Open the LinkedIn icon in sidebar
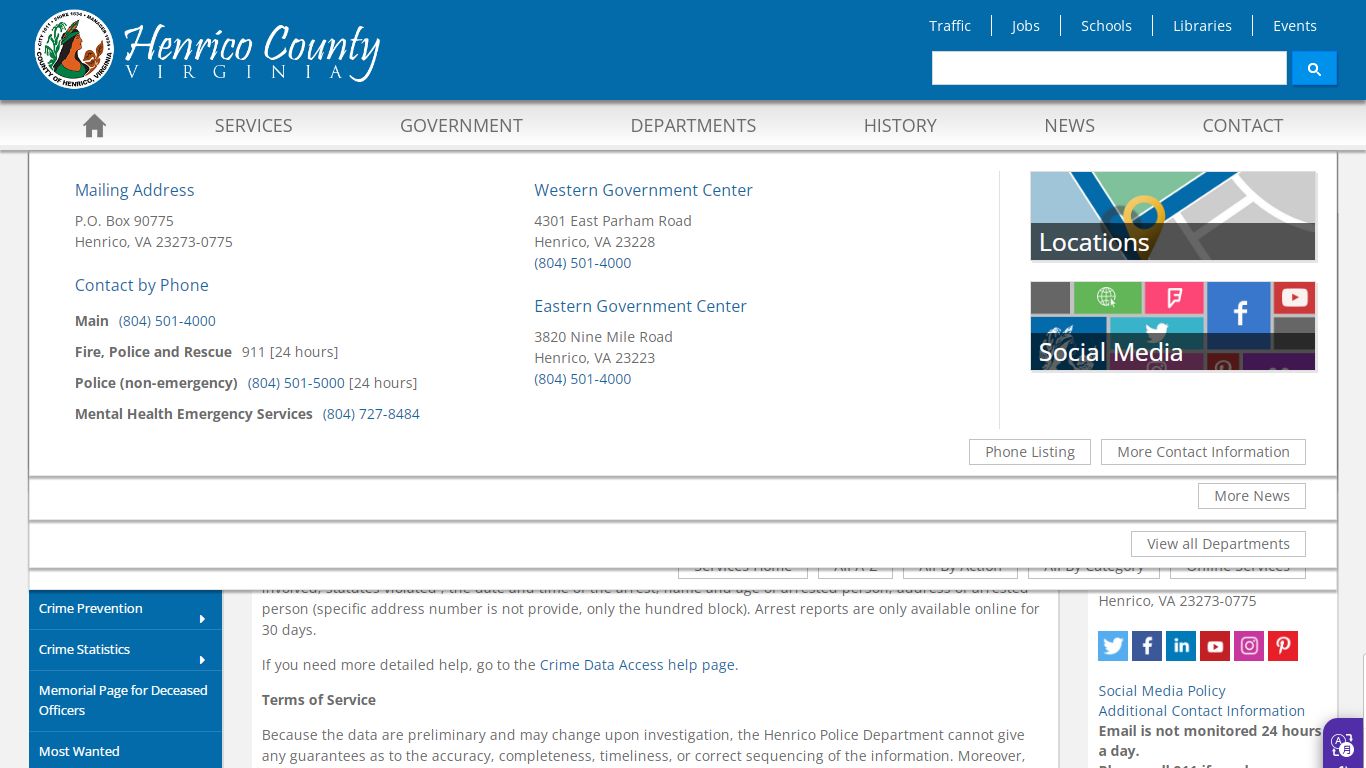Viewport: 1366px width, 768px height. (x=1181, y=646)
